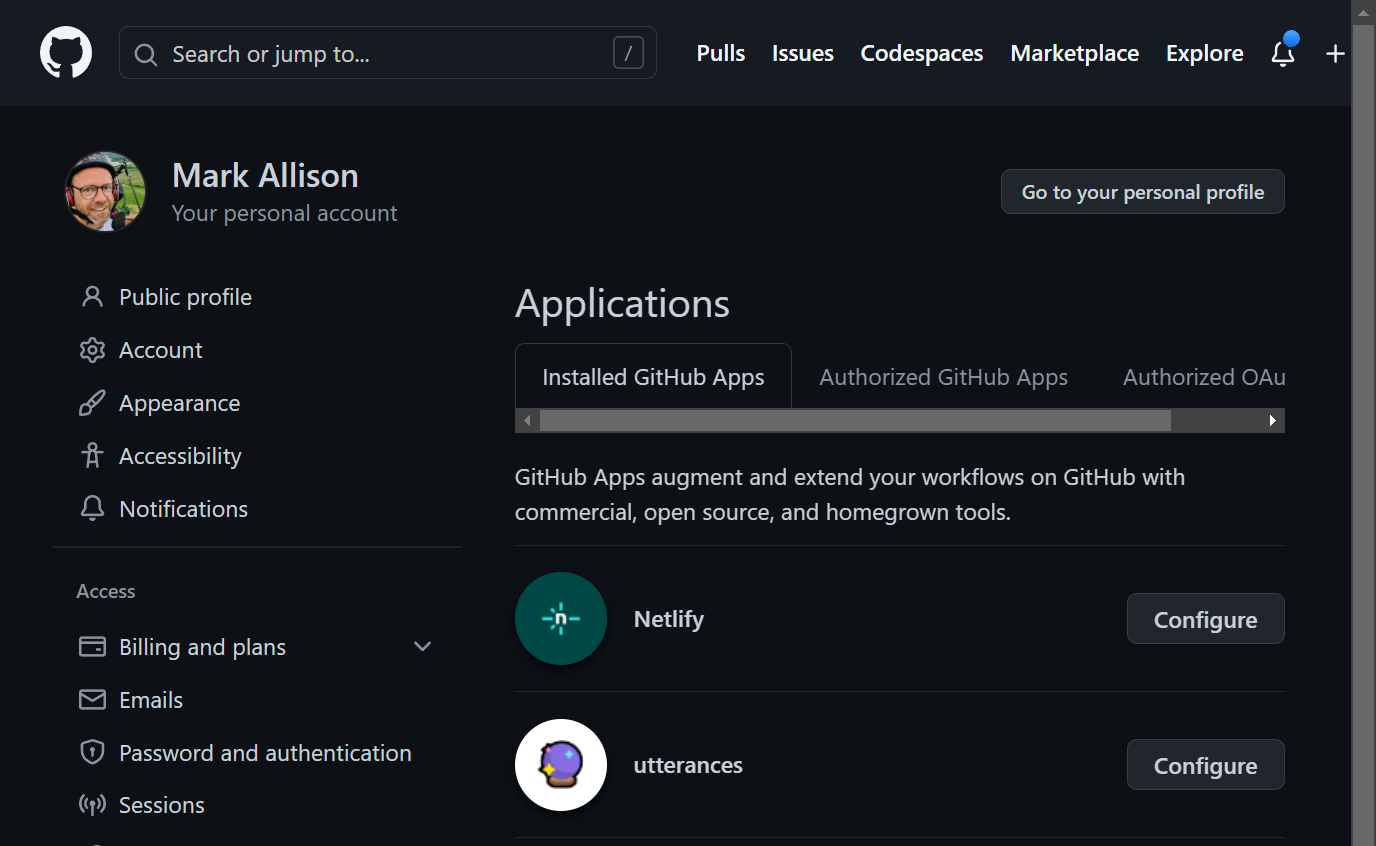Viewport: 1376px width, 846px height.
Task: Configure the utterances app
Action: click(1206, 765)
